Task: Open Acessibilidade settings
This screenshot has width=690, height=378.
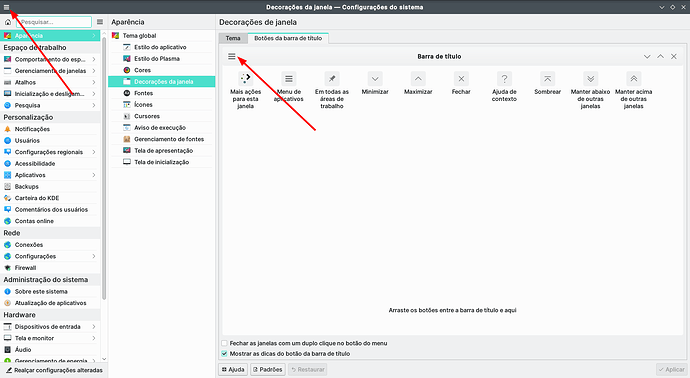Action: (x=50, y=163)
